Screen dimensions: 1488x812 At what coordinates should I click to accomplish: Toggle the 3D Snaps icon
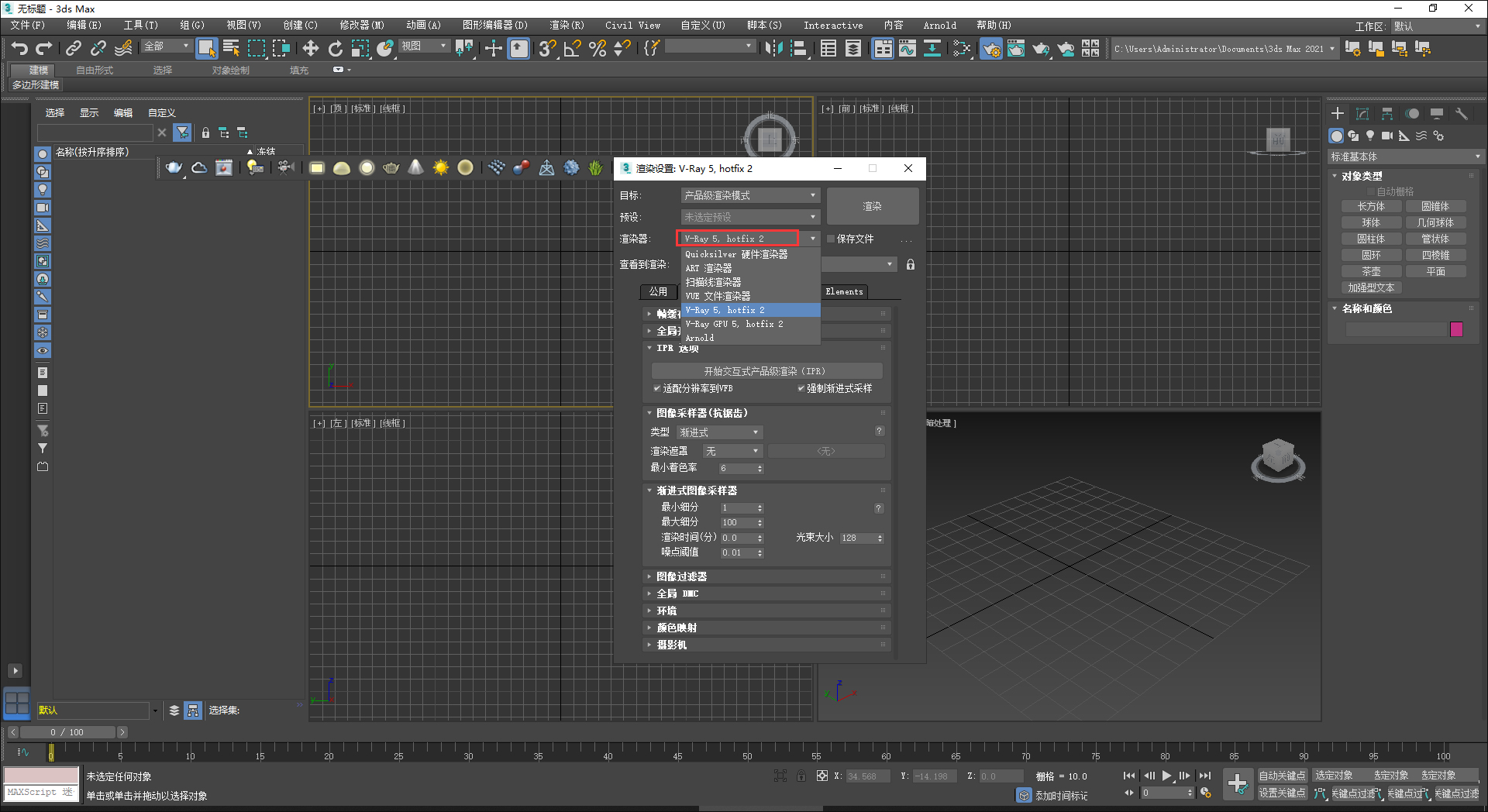coord(546,48)
